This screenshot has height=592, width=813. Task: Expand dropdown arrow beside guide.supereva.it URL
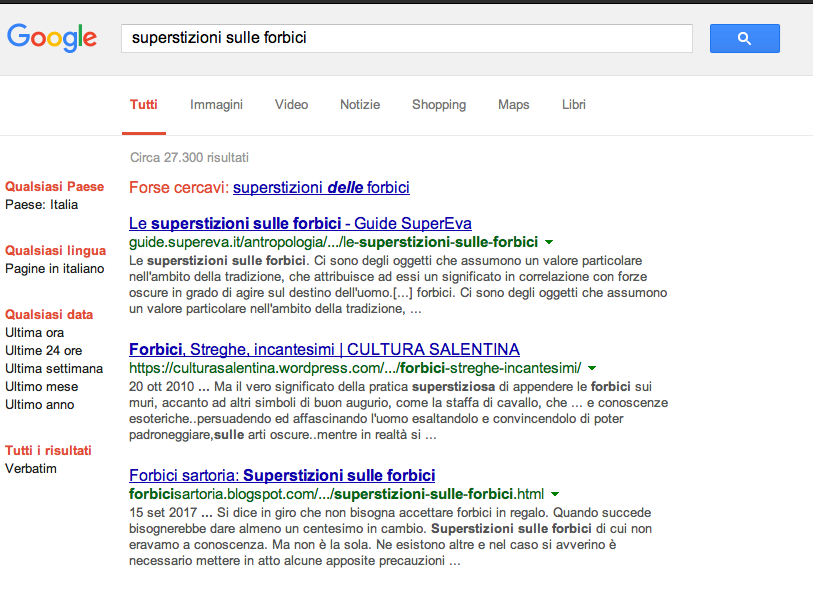pyautogui.click(x=549, y=242)
